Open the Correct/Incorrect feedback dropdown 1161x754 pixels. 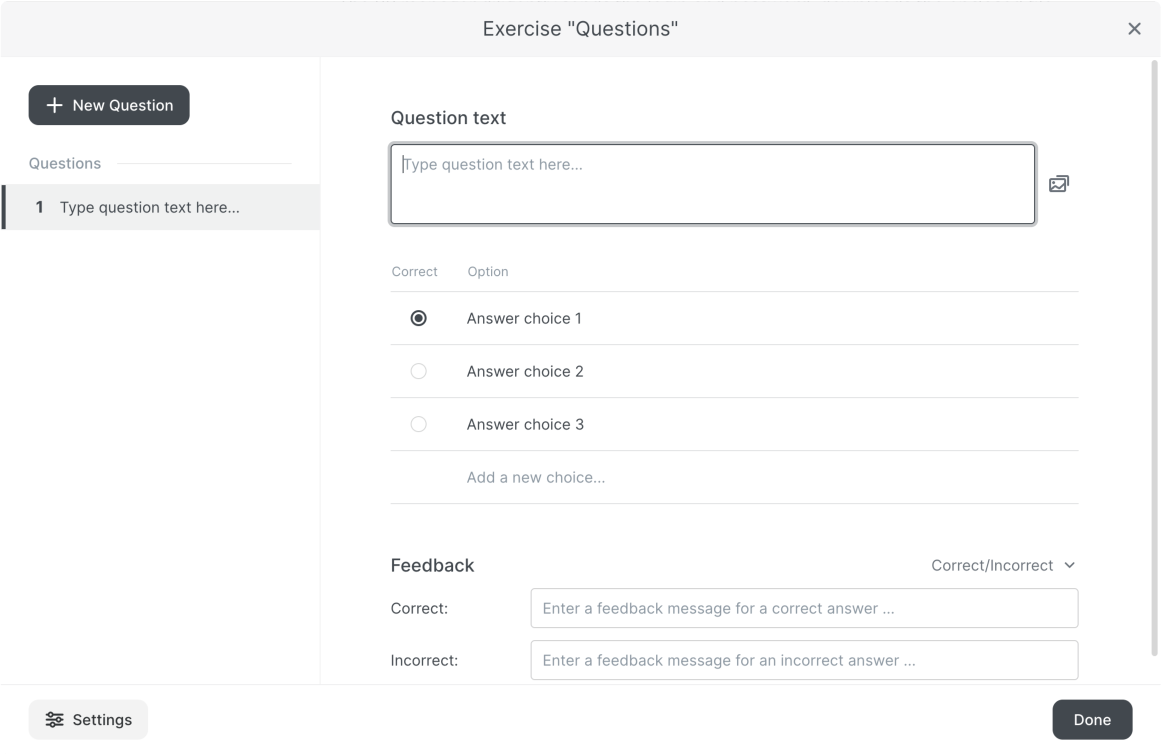pos(1002,565)
